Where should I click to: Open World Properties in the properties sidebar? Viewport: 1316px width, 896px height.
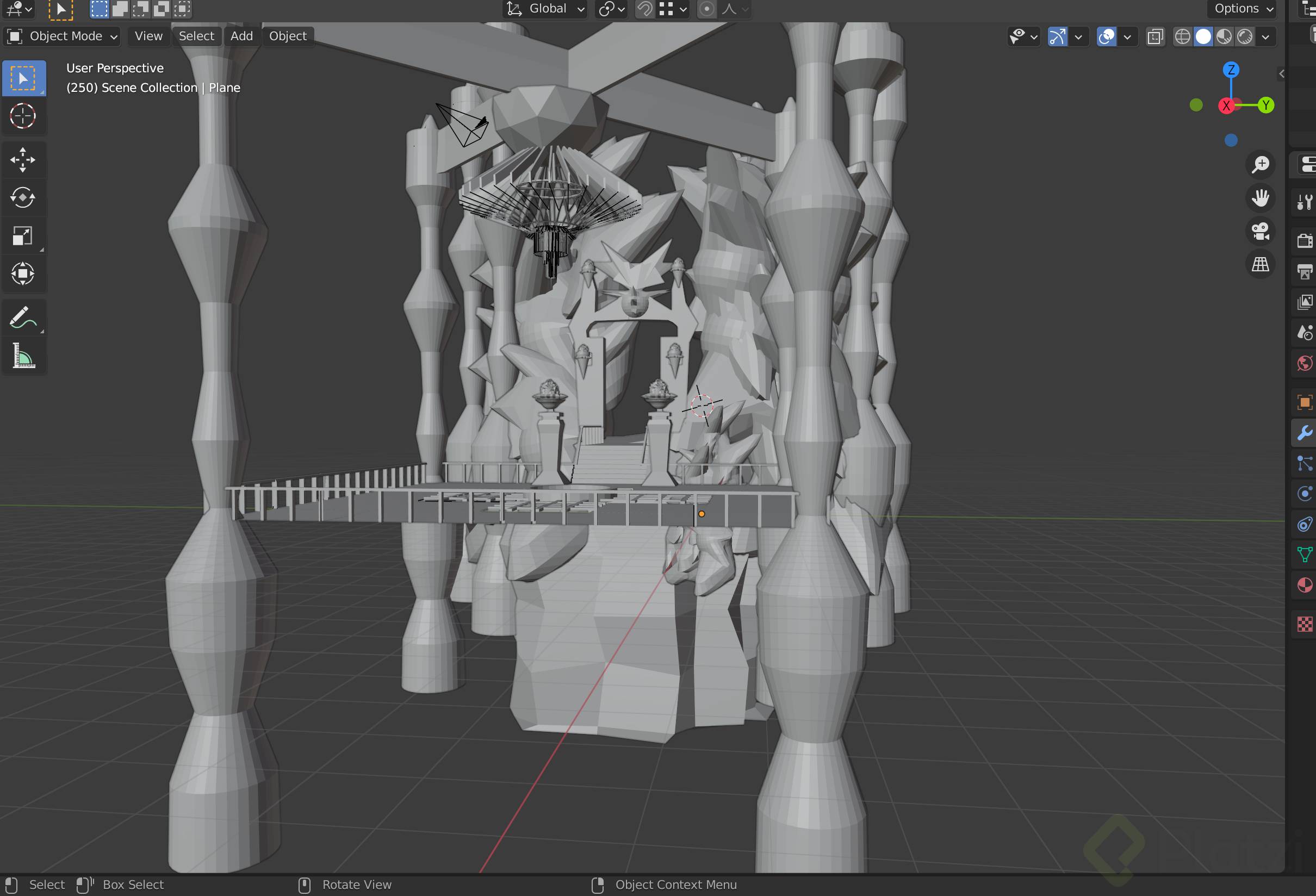[x=1305, y=363]
